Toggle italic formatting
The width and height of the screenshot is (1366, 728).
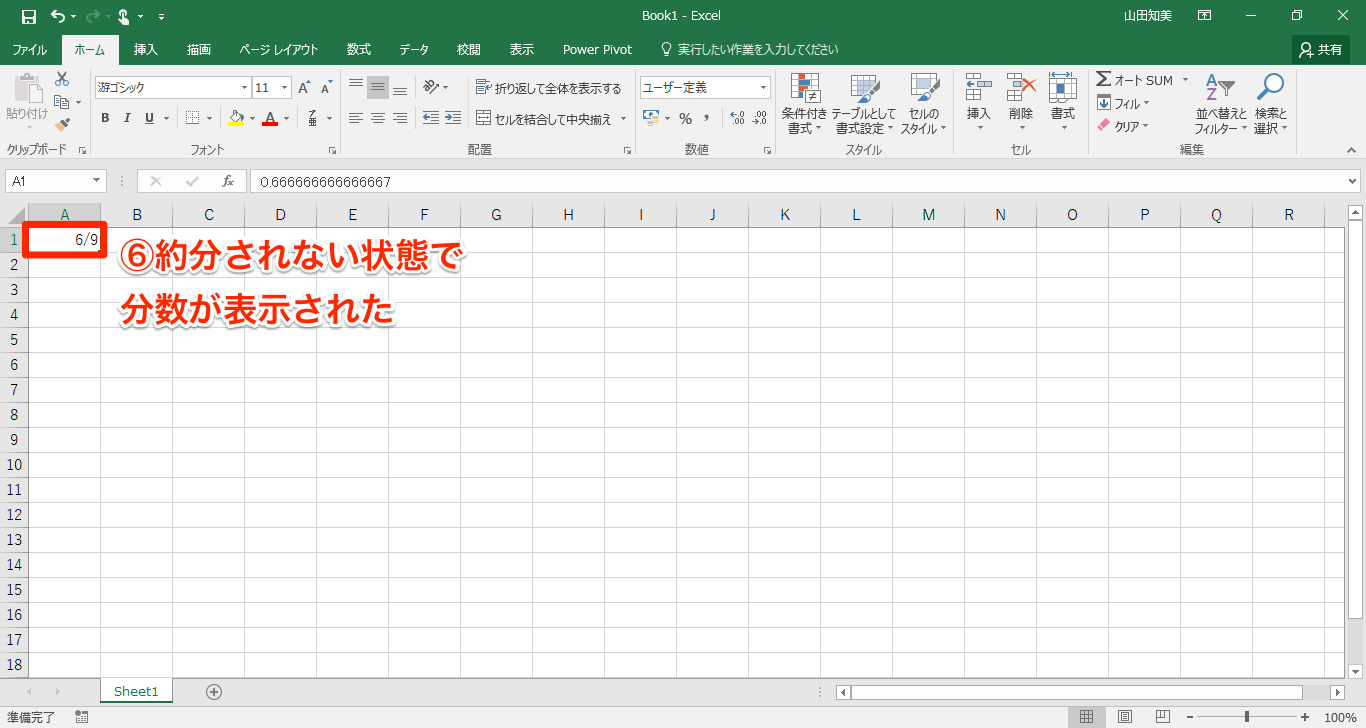[127, 118]
